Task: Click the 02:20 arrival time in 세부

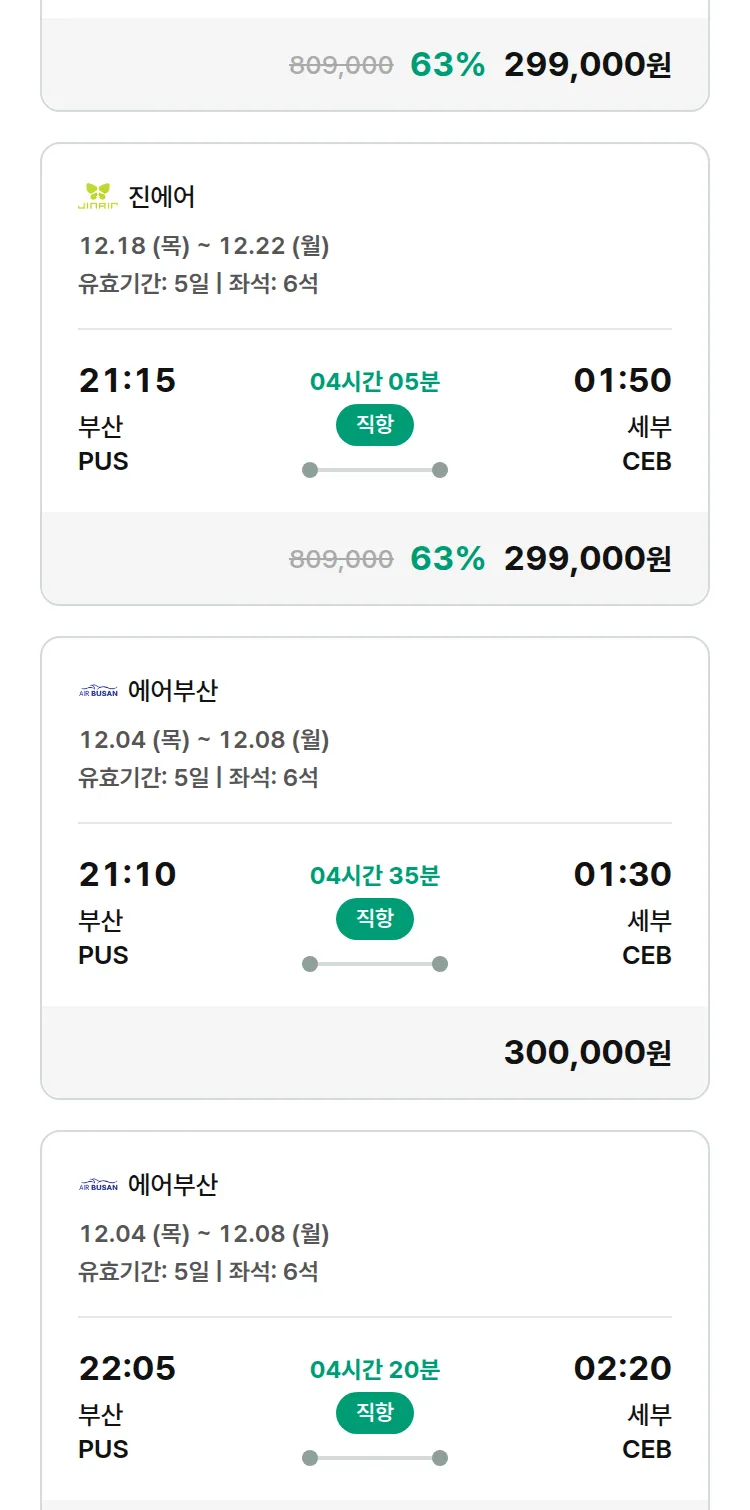Action: coord(622,1368)
